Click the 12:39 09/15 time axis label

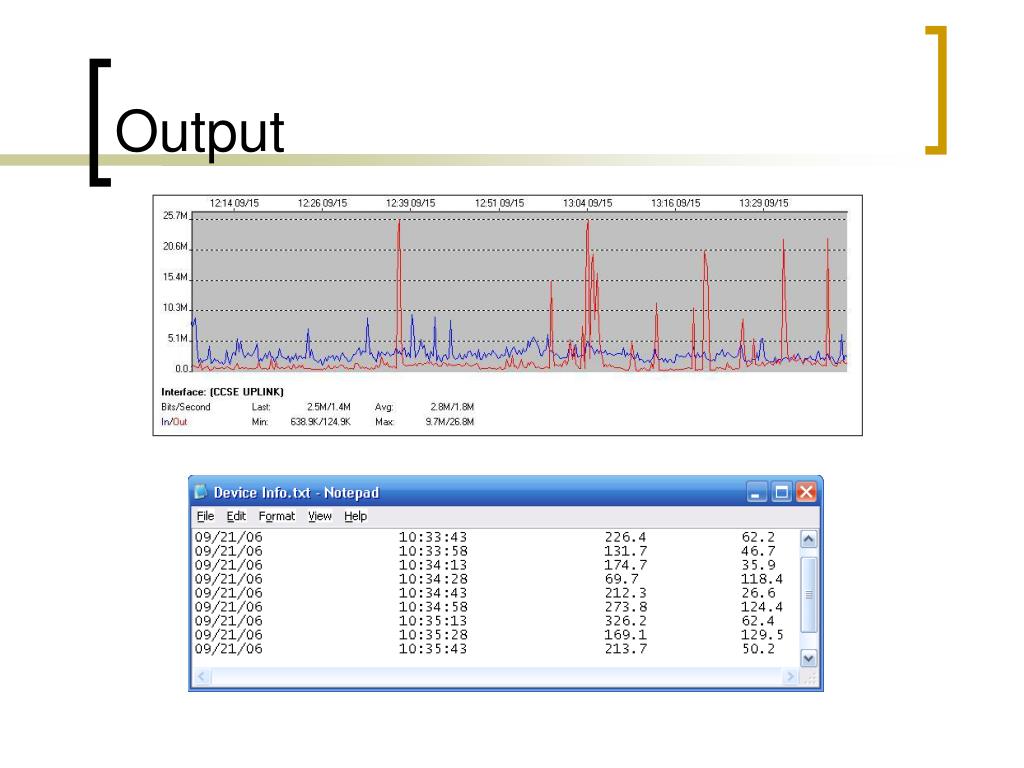410,203
